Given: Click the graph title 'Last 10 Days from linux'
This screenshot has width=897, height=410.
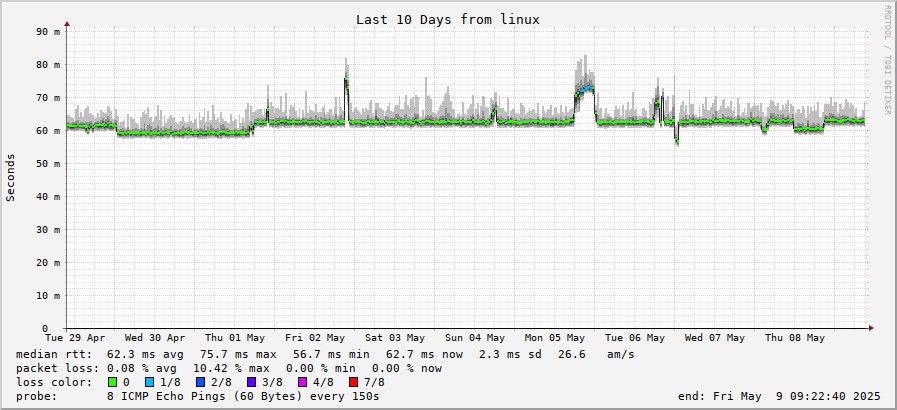Looking at the screenshot, I should click(447, 19).
